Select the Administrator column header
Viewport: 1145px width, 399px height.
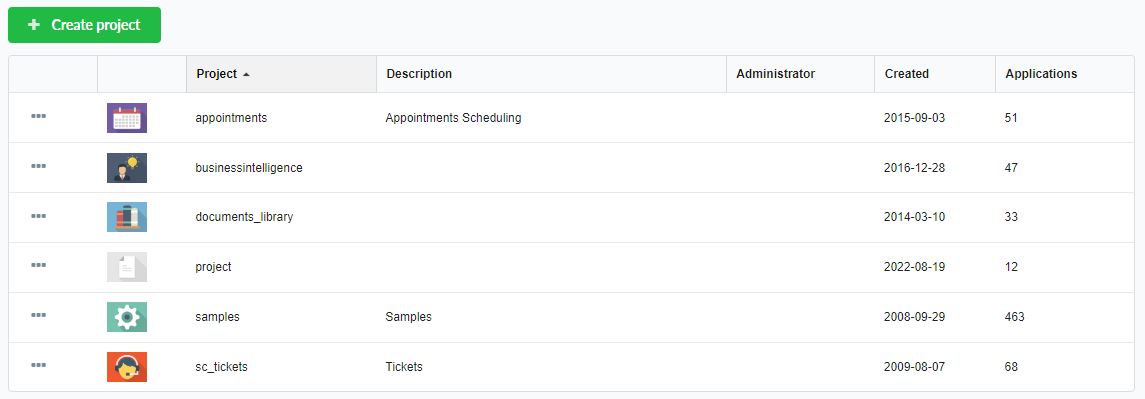776,74
